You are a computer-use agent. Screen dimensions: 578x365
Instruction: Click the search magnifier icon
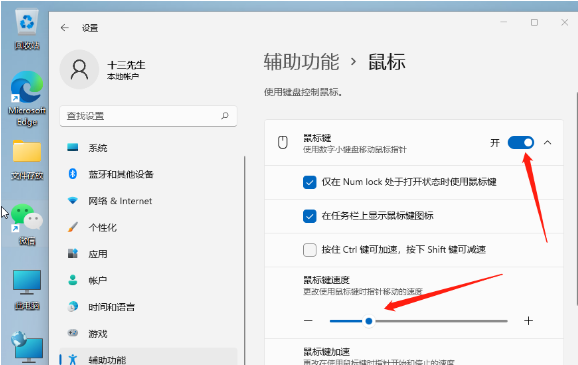[225, 116]
